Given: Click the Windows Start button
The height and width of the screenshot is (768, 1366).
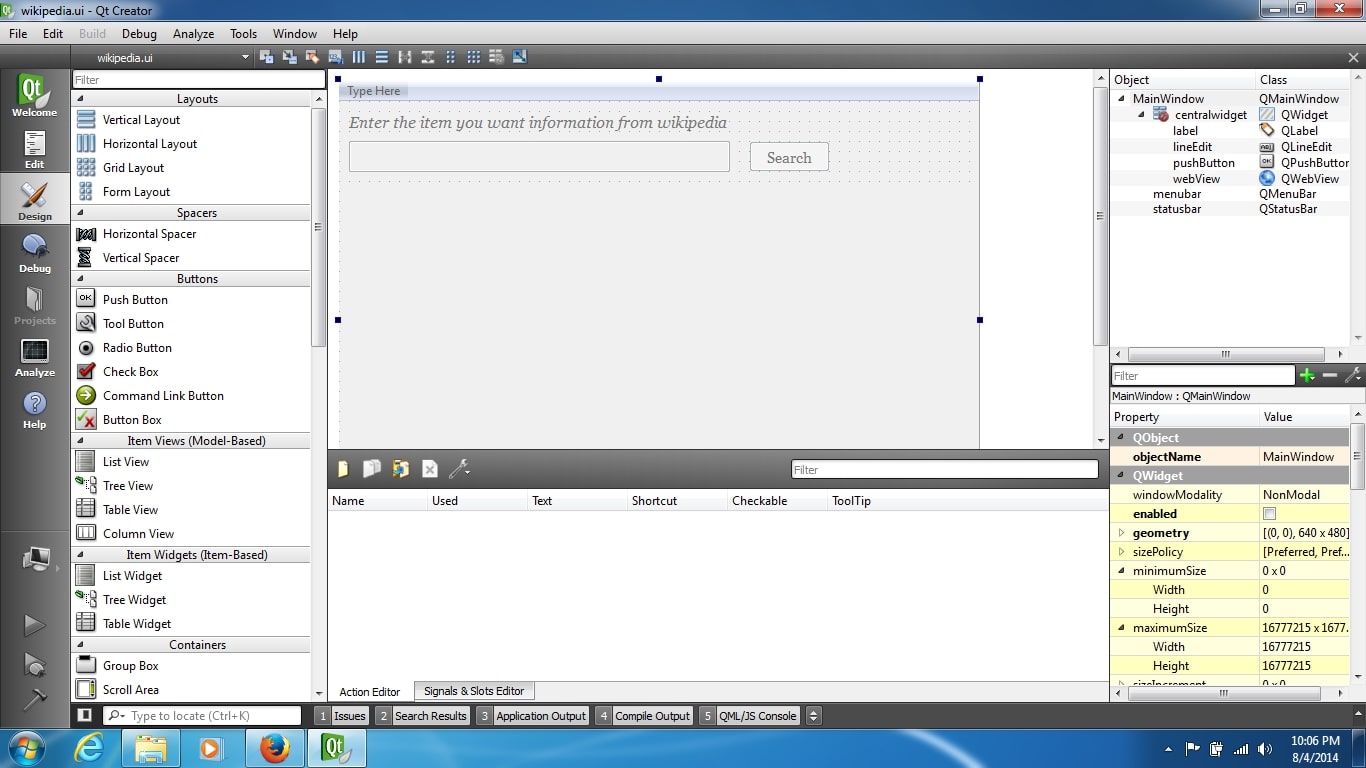Looking at the screenshot, I should 27,748.
